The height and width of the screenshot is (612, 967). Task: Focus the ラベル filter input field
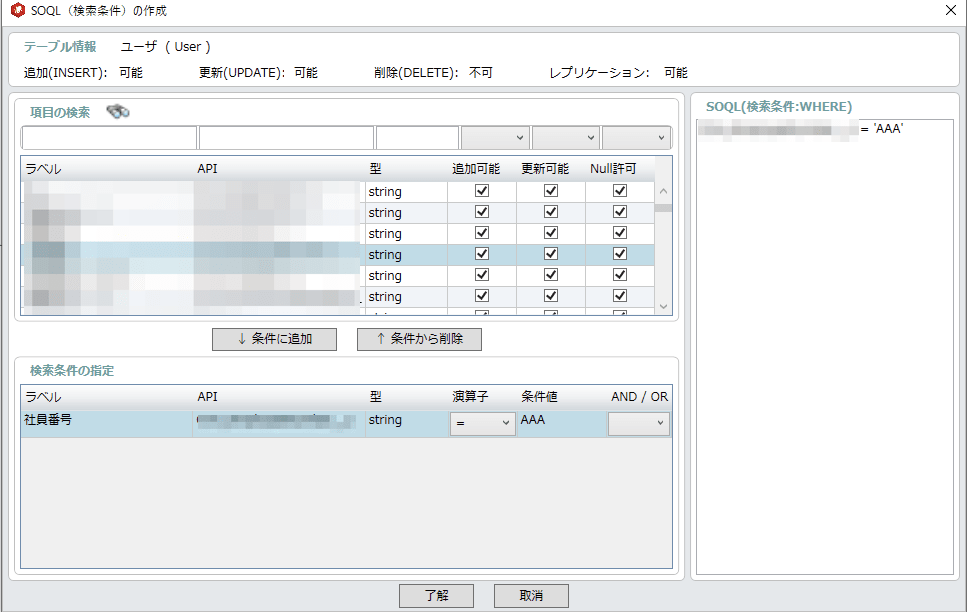[109, 138]
